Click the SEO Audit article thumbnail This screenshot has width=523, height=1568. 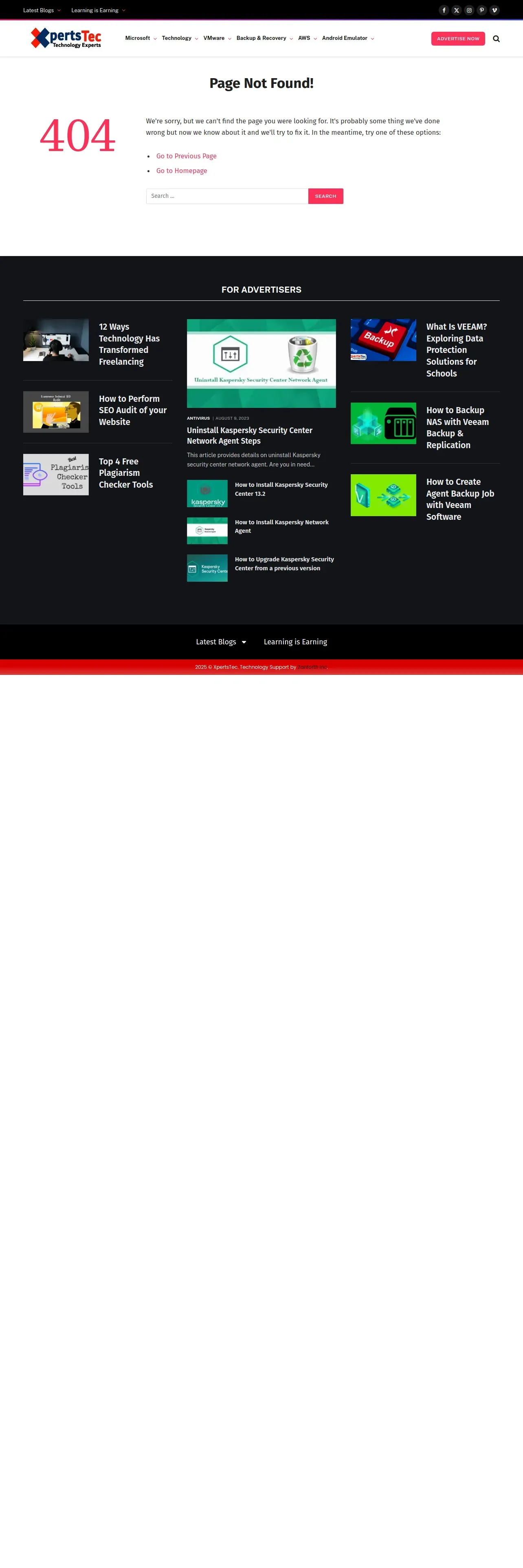56,412
